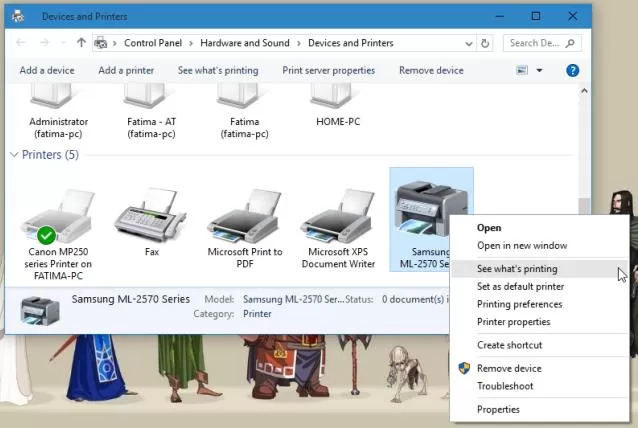Open the view options dropdown arrow
This screenshot has width=638, height=428.
click(539, 70)
